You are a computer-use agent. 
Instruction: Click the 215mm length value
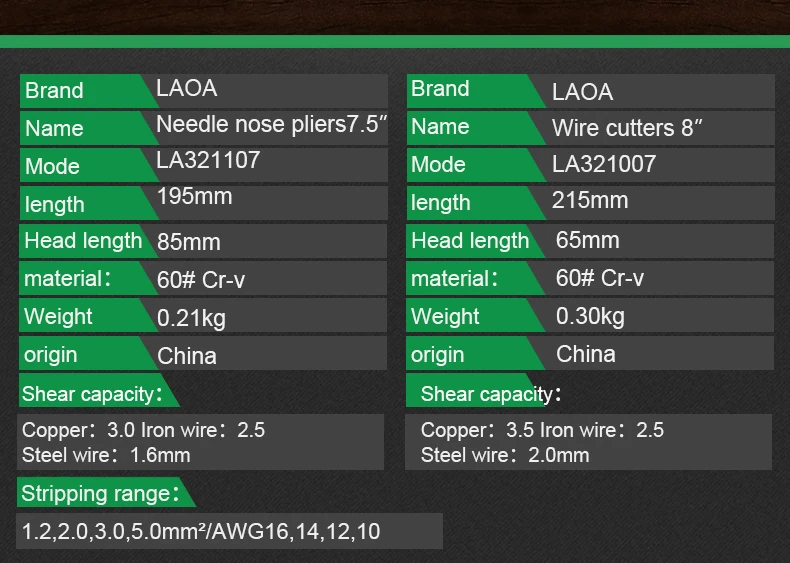click(590, 201)
